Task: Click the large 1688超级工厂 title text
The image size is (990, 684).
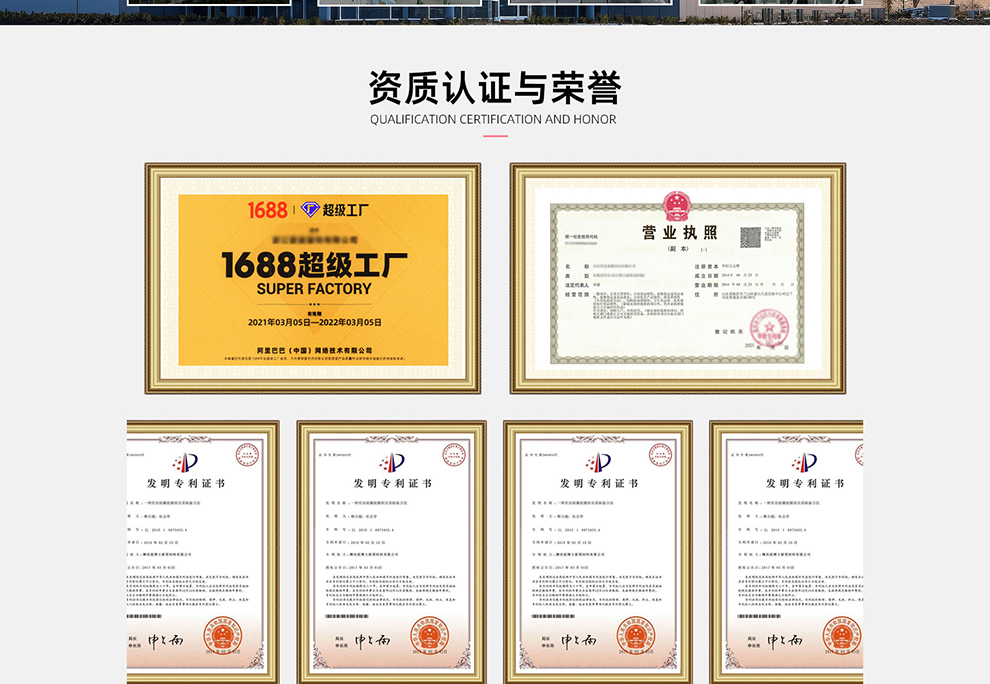Action: click(x=314, y=265)
